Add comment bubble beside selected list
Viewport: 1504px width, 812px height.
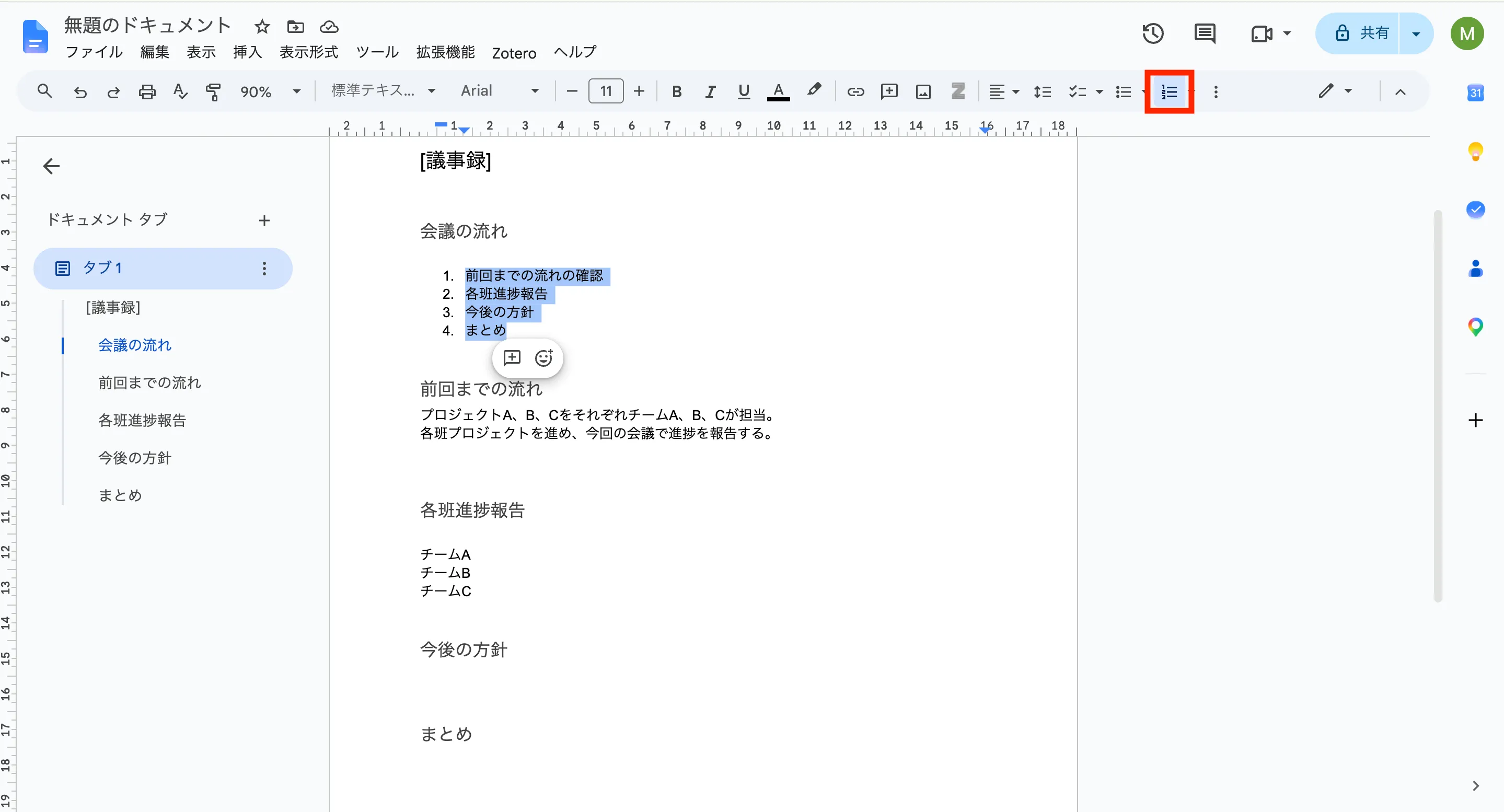click(x=512, y=357)
